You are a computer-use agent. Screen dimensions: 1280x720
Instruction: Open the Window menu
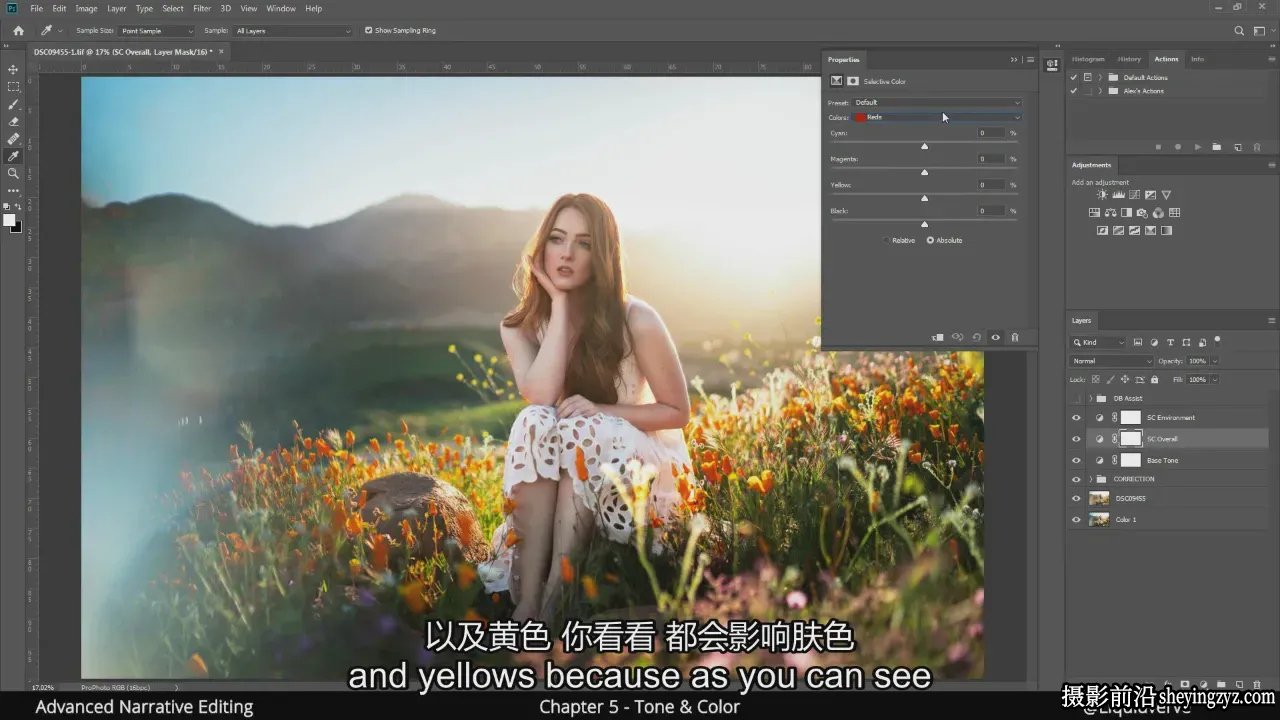point(281,8)
